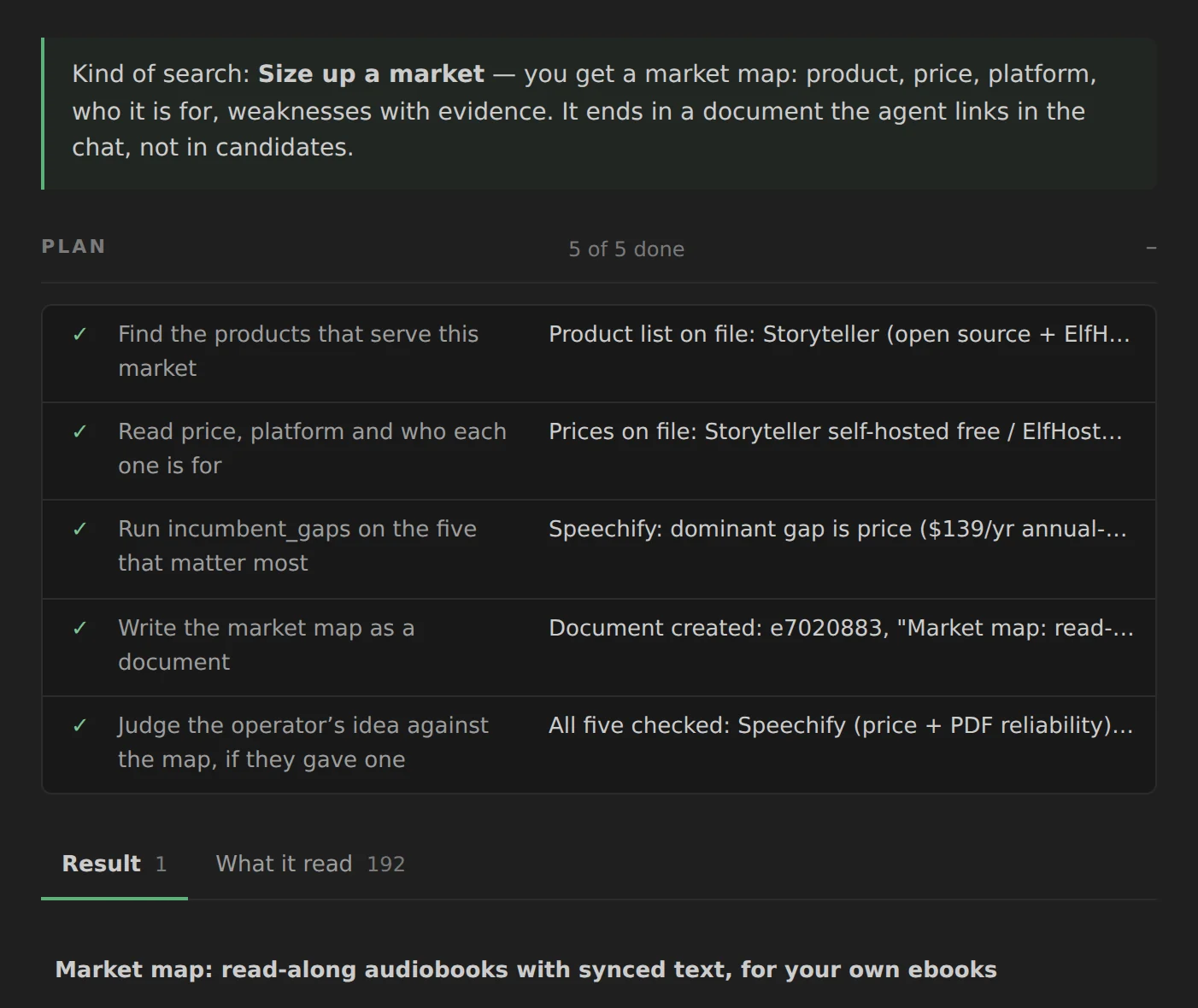This screenshot has height=1008, width=1198.
Task: Open the Result tab
Action: point(115,864)
